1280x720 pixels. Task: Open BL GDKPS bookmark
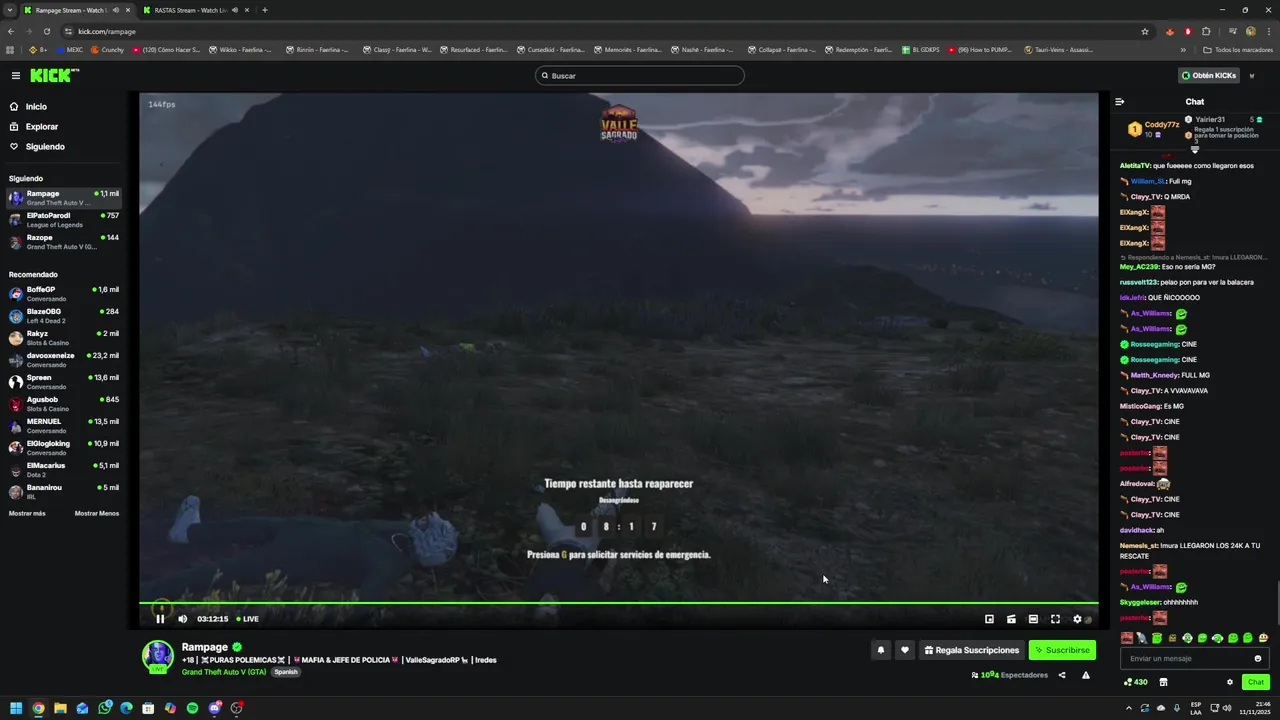[921, 50]
